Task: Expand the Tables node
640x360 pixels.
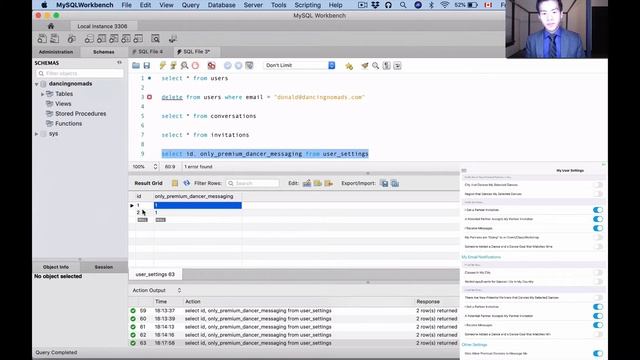Action: 42,94
